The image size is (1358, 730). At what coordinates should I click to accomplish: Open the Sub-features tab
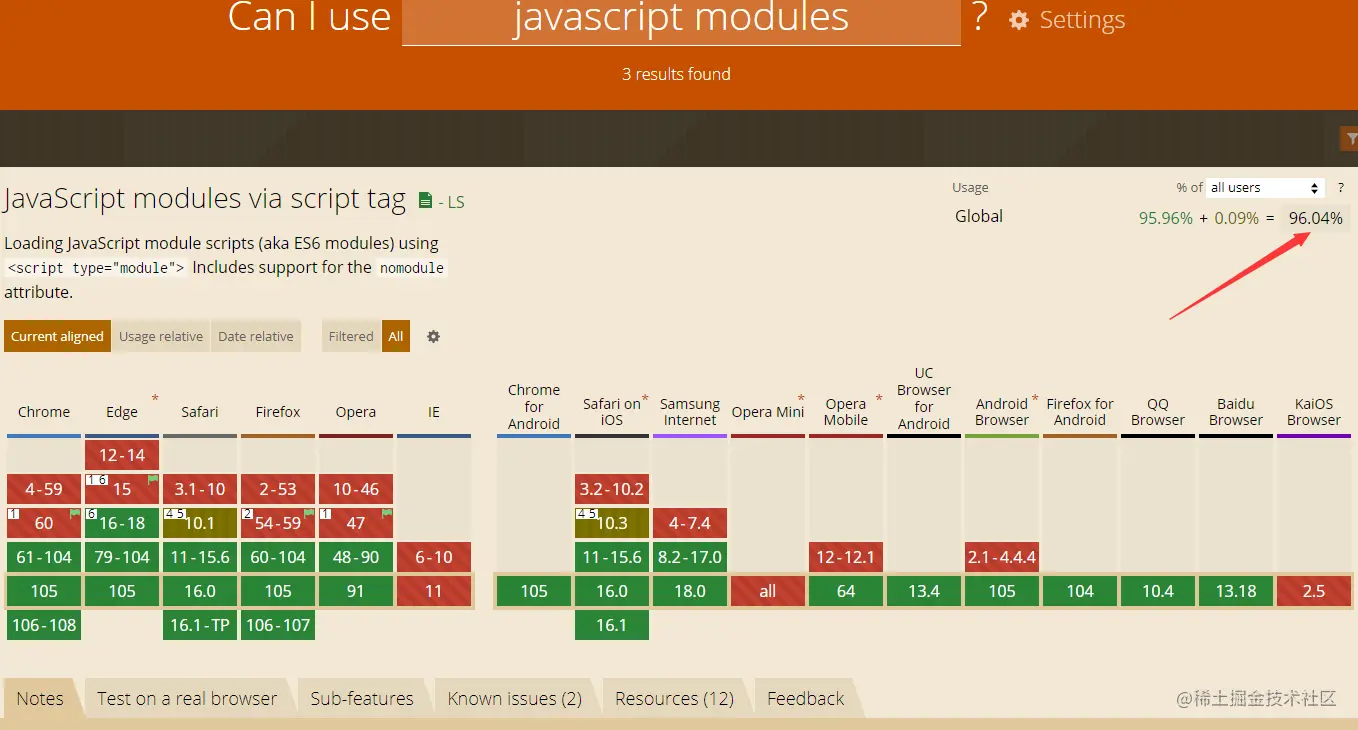(362, 698)
